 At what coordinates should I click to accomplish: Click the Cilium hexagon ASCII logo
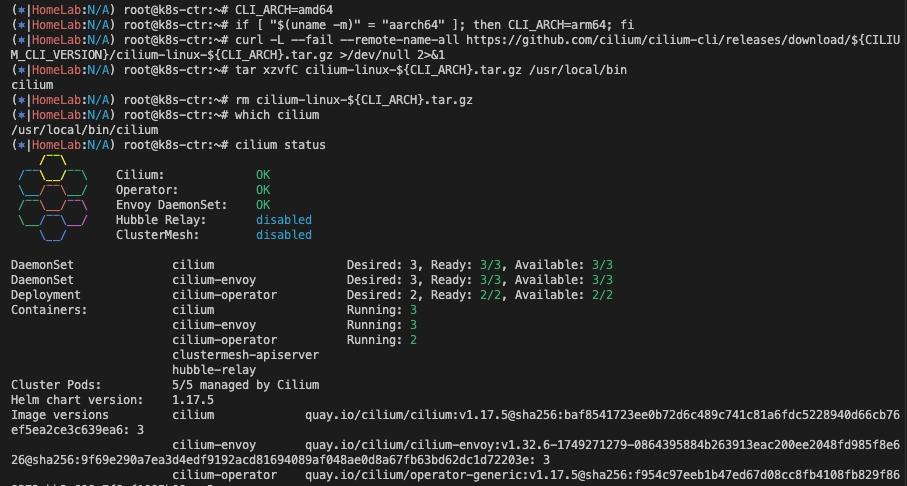(53, 198)
